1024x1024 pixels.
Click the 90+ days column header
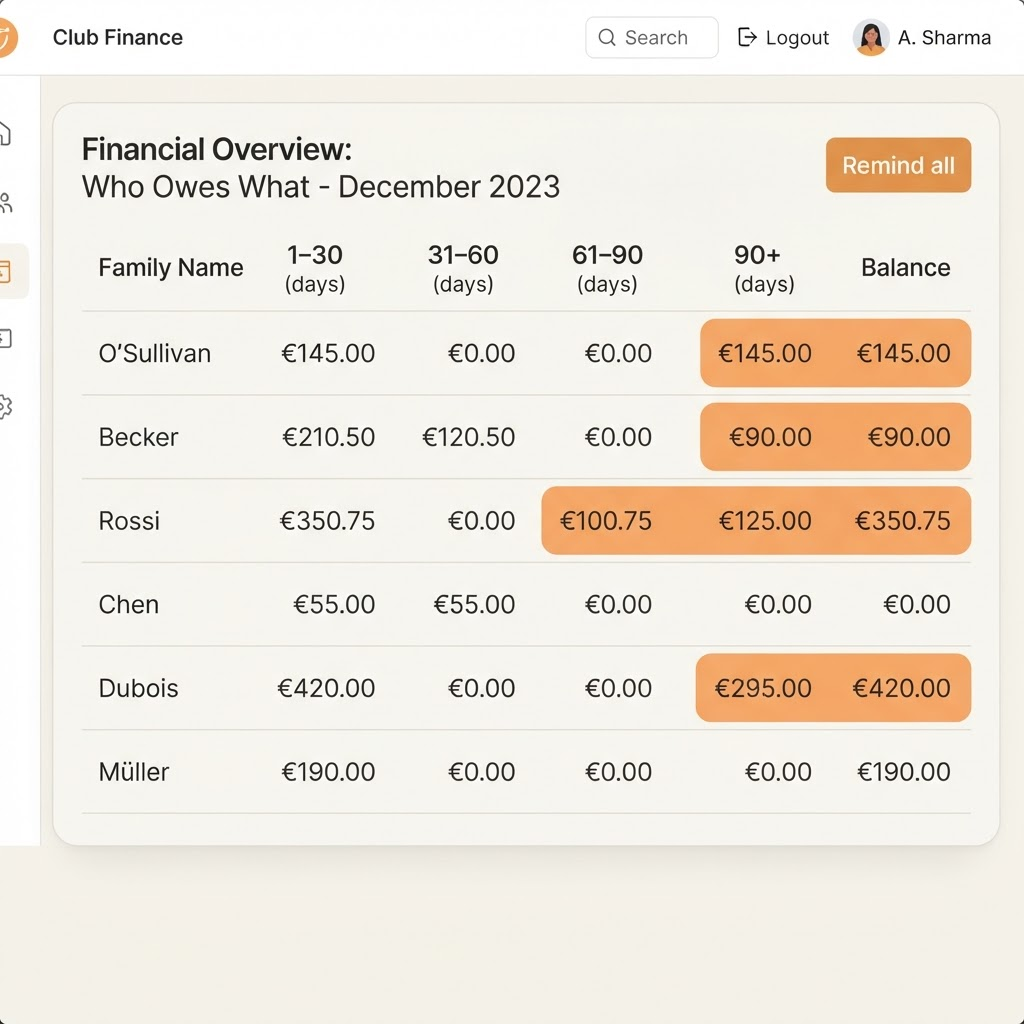tap(763, 268)
